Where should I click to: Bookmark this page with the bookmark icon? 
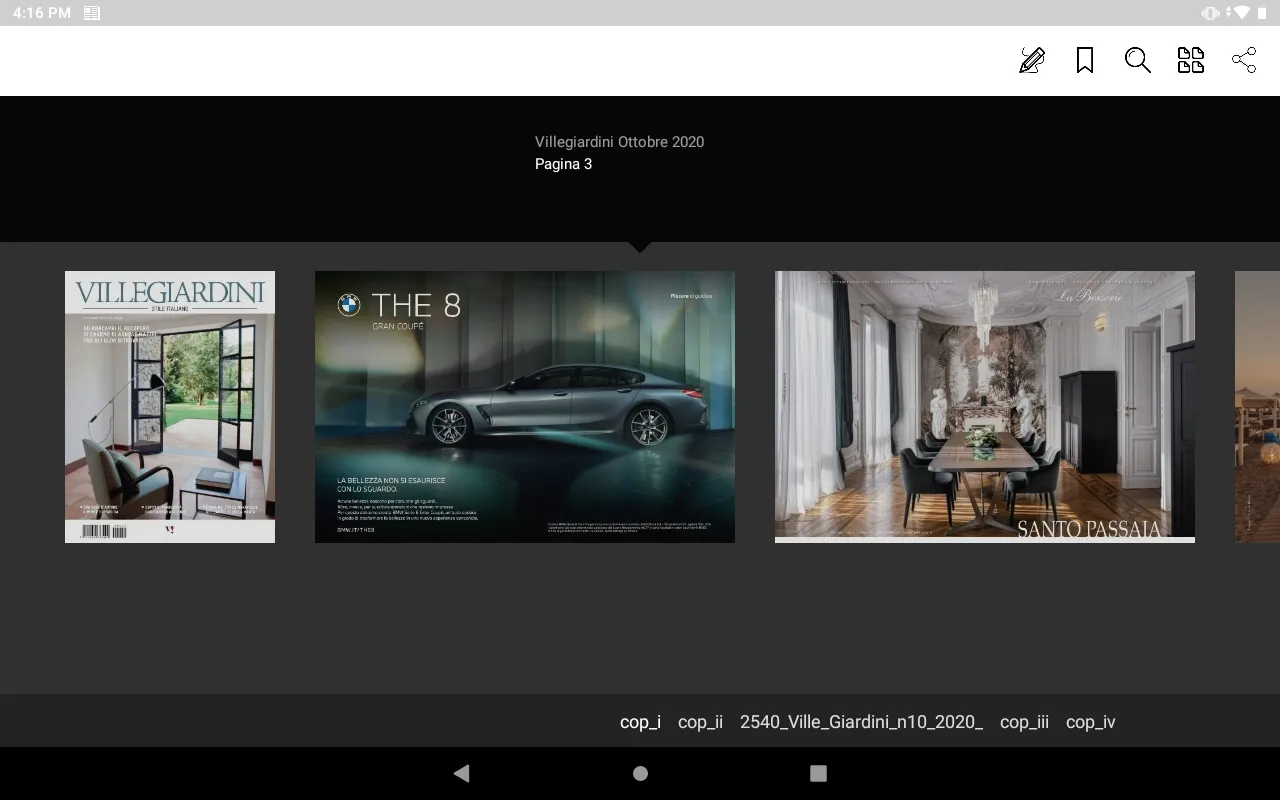click(x=1085, y=61)
